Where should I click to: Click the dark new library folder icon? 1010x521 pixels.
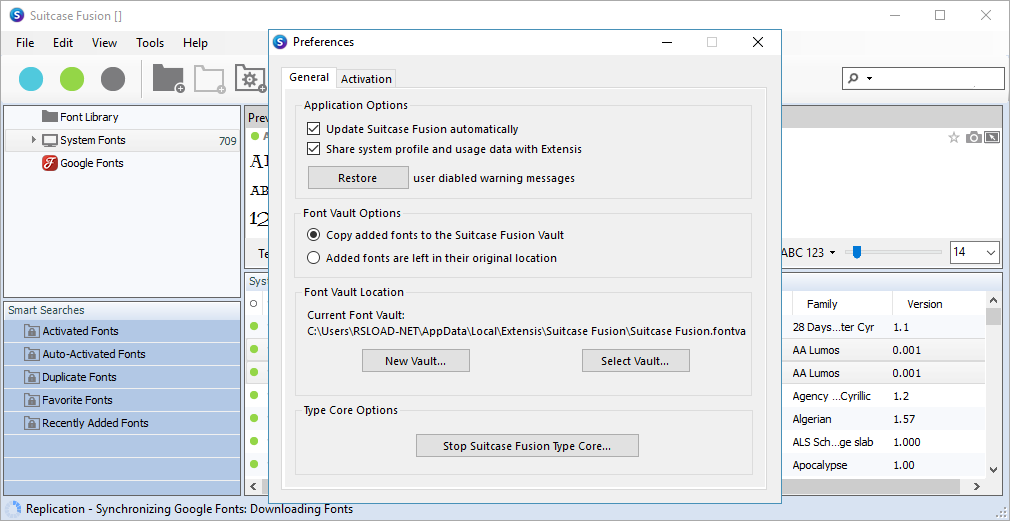[169, 79]
